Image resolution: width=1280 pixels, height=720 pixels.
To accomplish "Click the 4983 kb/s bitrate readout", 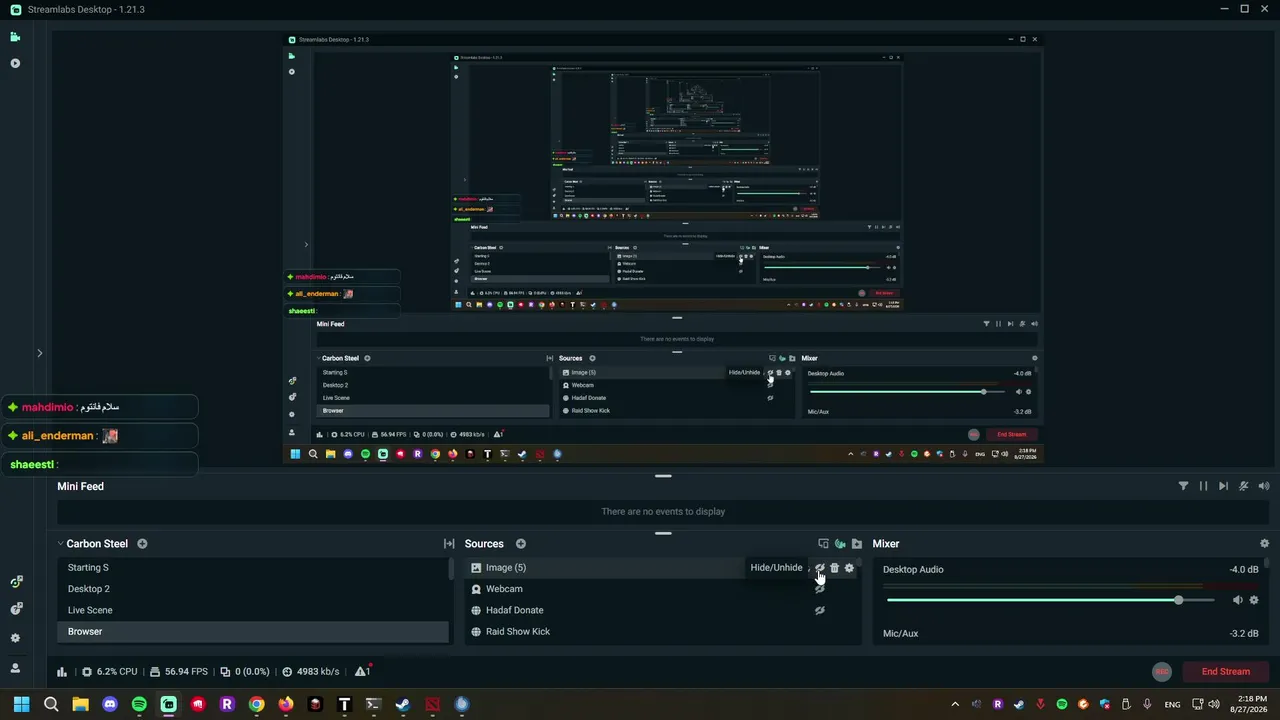I will [x=311, y=672].
